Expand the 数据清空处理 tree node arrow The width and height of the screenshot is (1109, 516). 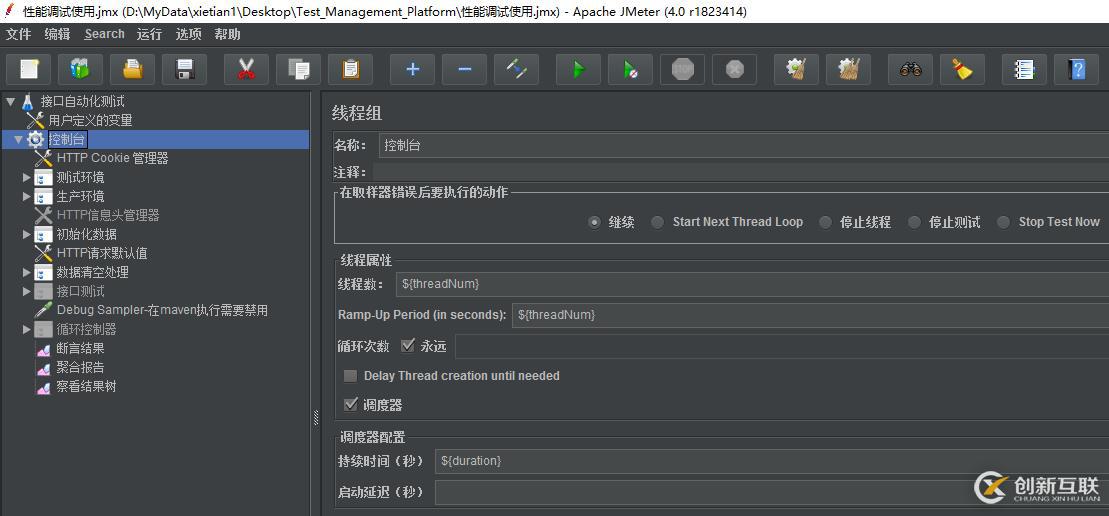(27, 272)
